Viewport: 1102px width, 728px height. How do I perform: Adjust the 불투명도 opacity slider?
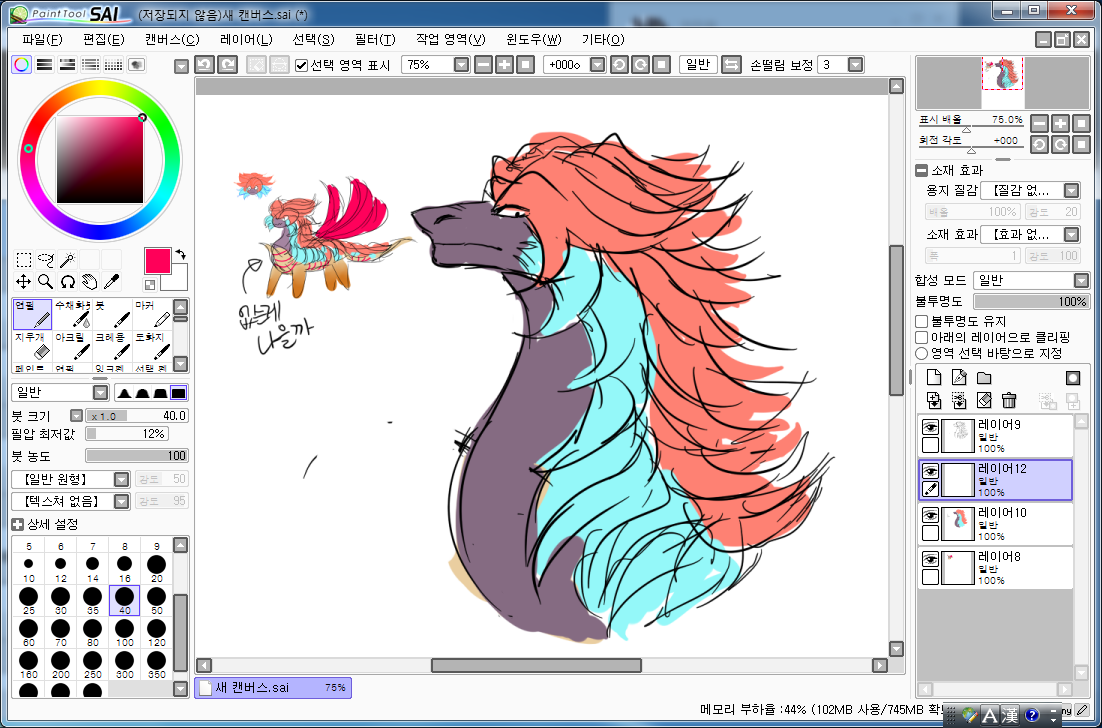click(x=1032, y=301)
